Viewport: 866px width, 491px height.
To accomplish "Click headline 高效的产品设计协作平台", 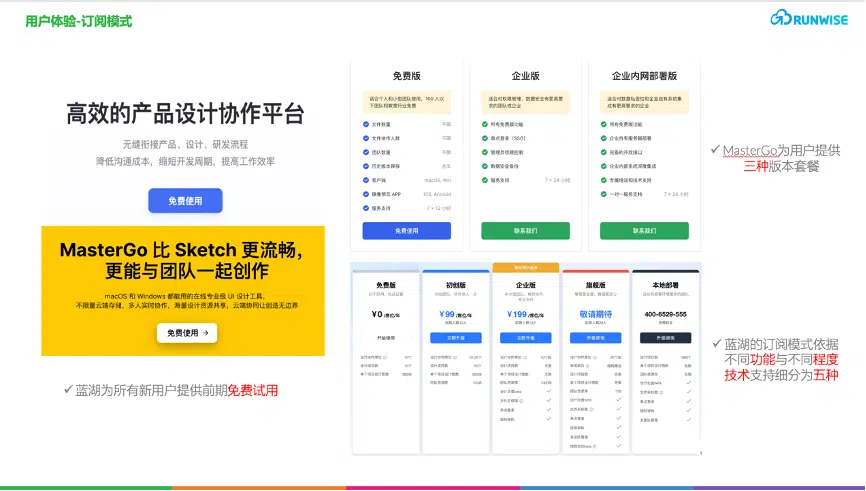I will click(186, 113).
